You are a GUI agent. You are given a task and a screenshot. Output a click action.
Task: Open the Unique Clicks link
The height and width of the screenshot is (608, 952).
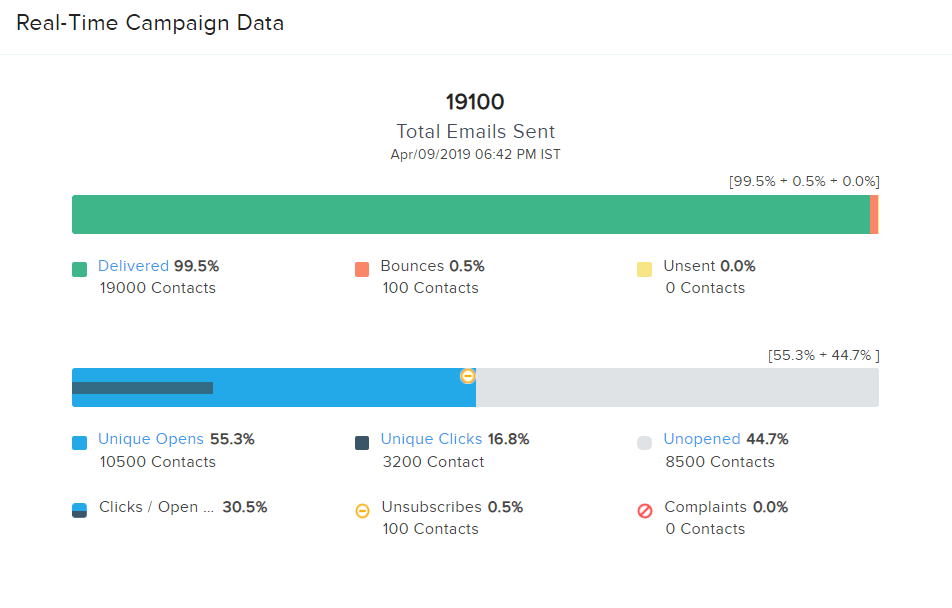pyautogui.click(x=431, y=439)
